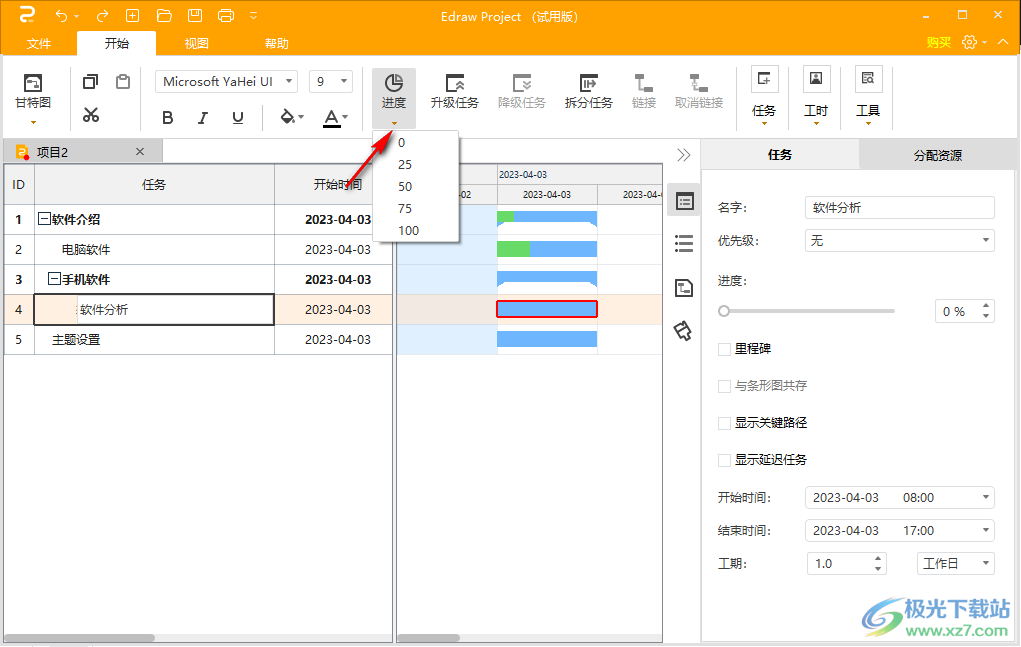
Task: Select 0 in the progress menu
Action: [x=416, y=143]
